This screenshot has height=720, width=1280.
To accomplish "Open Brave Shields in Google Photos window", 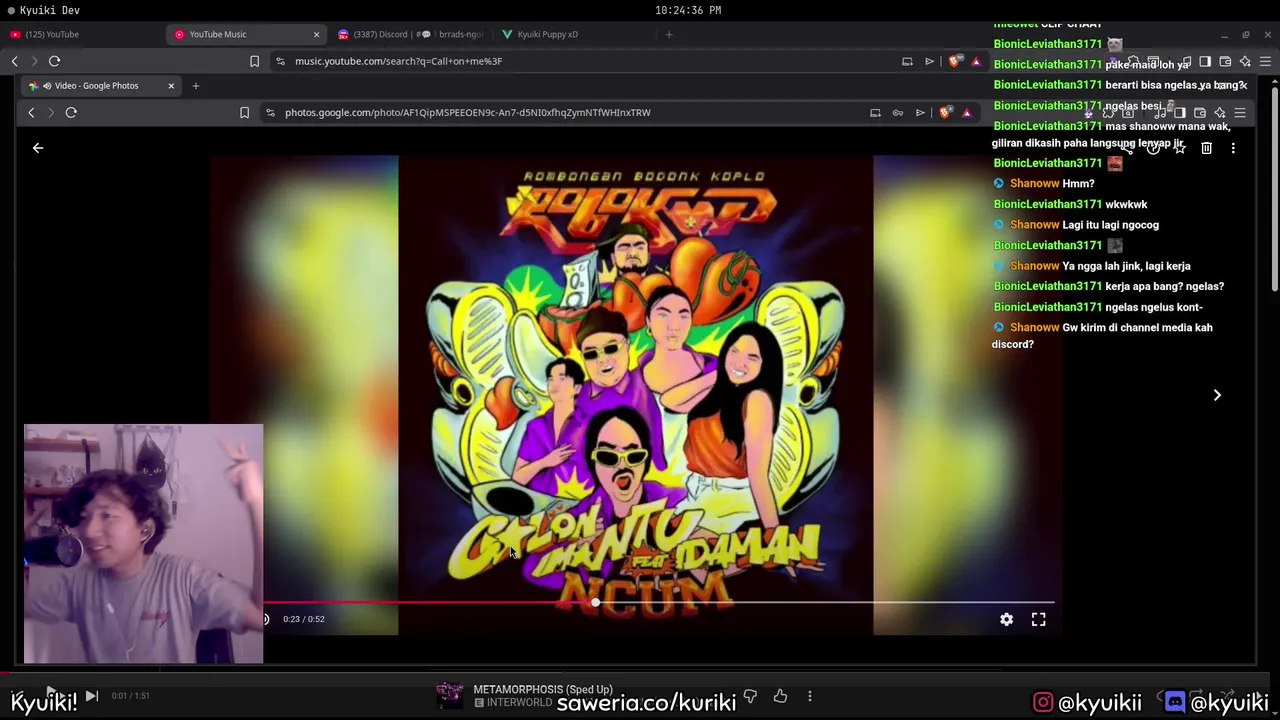I will (946, 112).
